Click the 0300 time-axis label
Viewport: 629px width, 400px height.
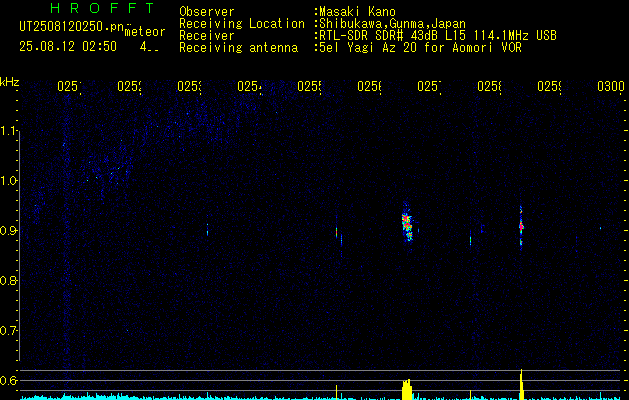(611, 86)
